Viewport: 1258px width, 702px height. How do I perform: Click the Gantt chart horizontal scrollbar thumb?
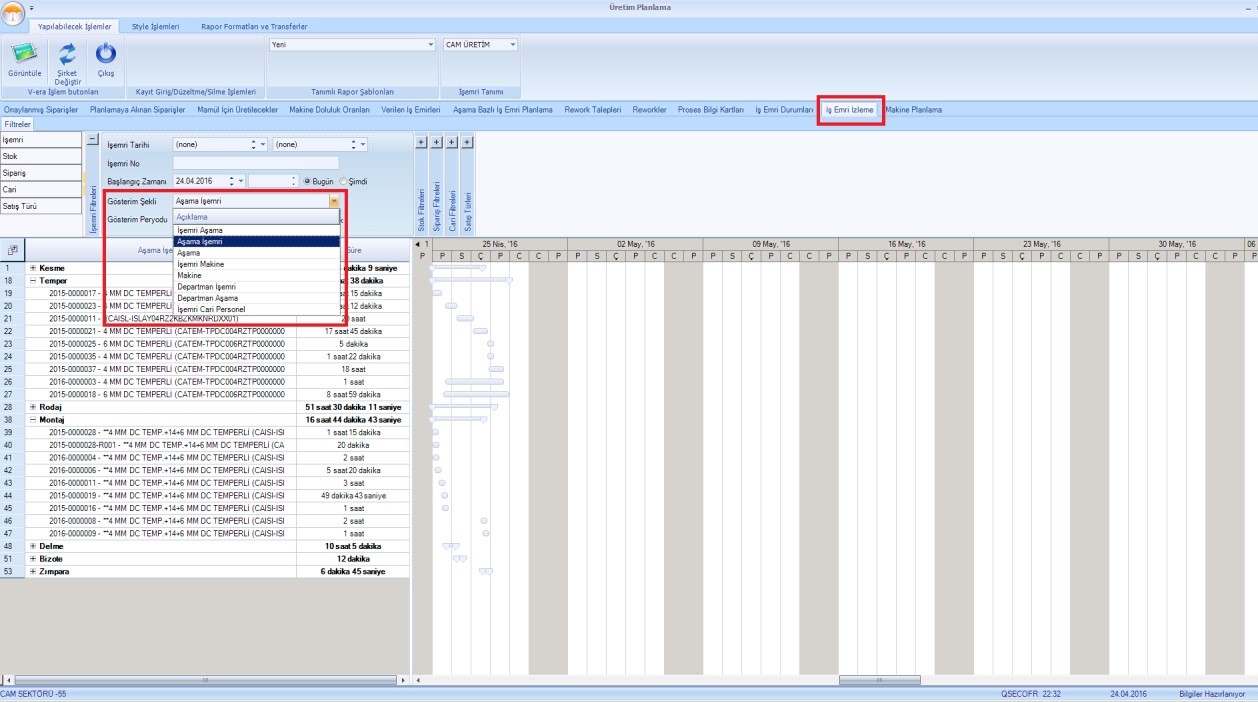pos(878,680)
